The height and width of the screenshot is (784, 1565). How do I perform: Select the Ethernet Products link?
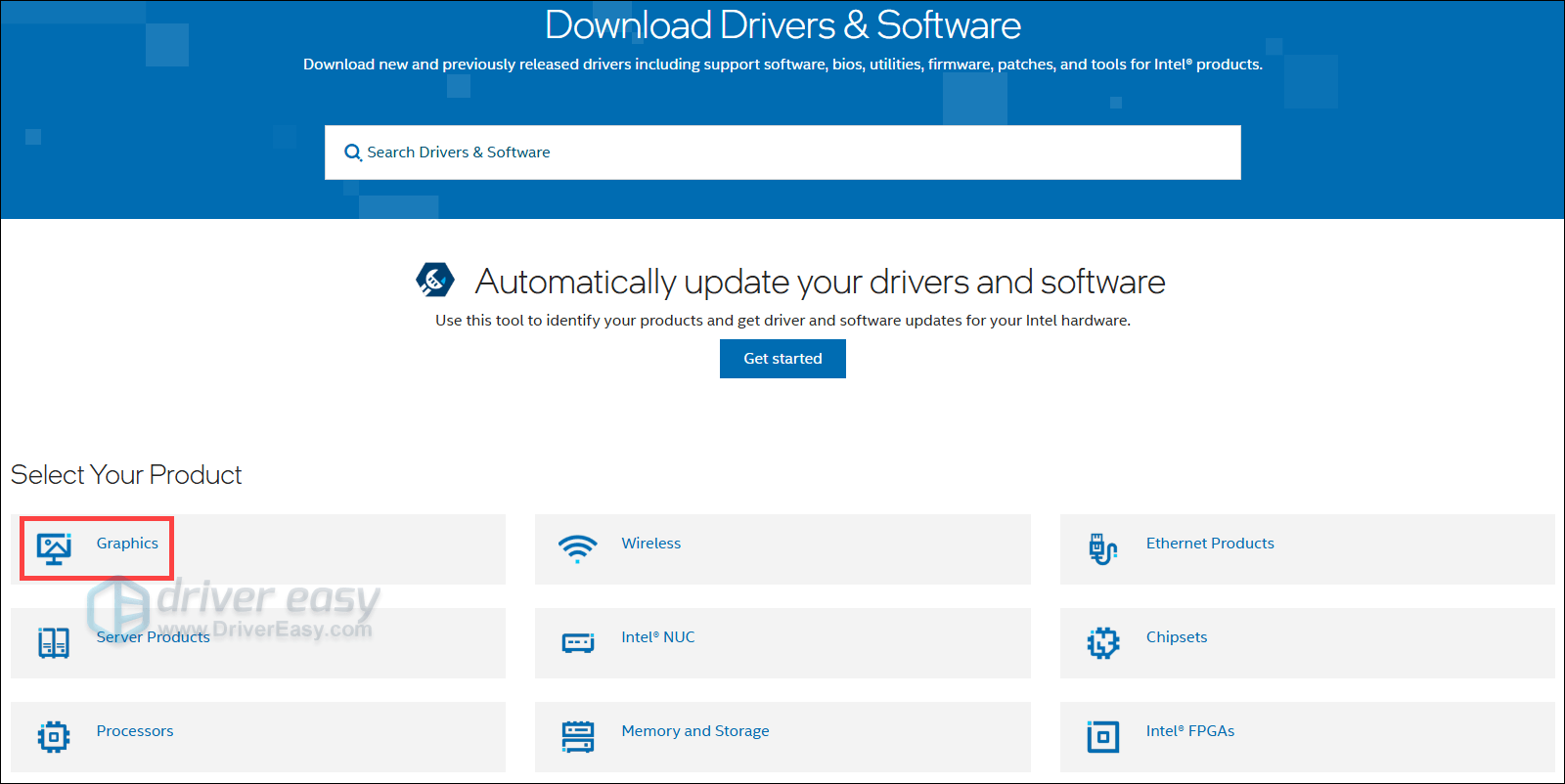(1210, 544)
